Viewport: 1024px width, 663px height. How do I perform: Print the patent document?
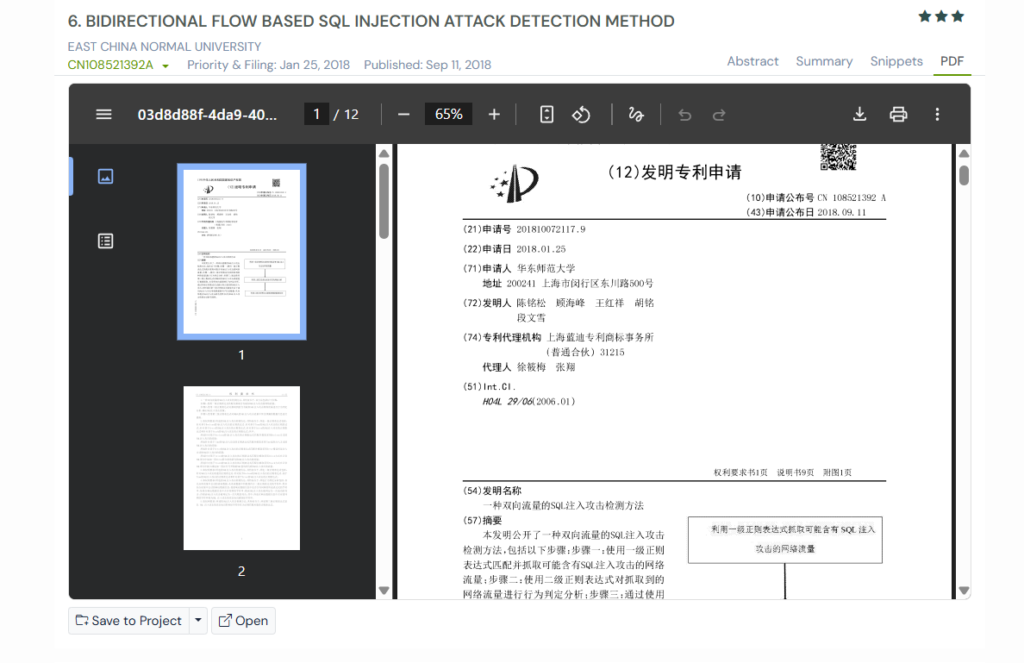pos(897,114)
